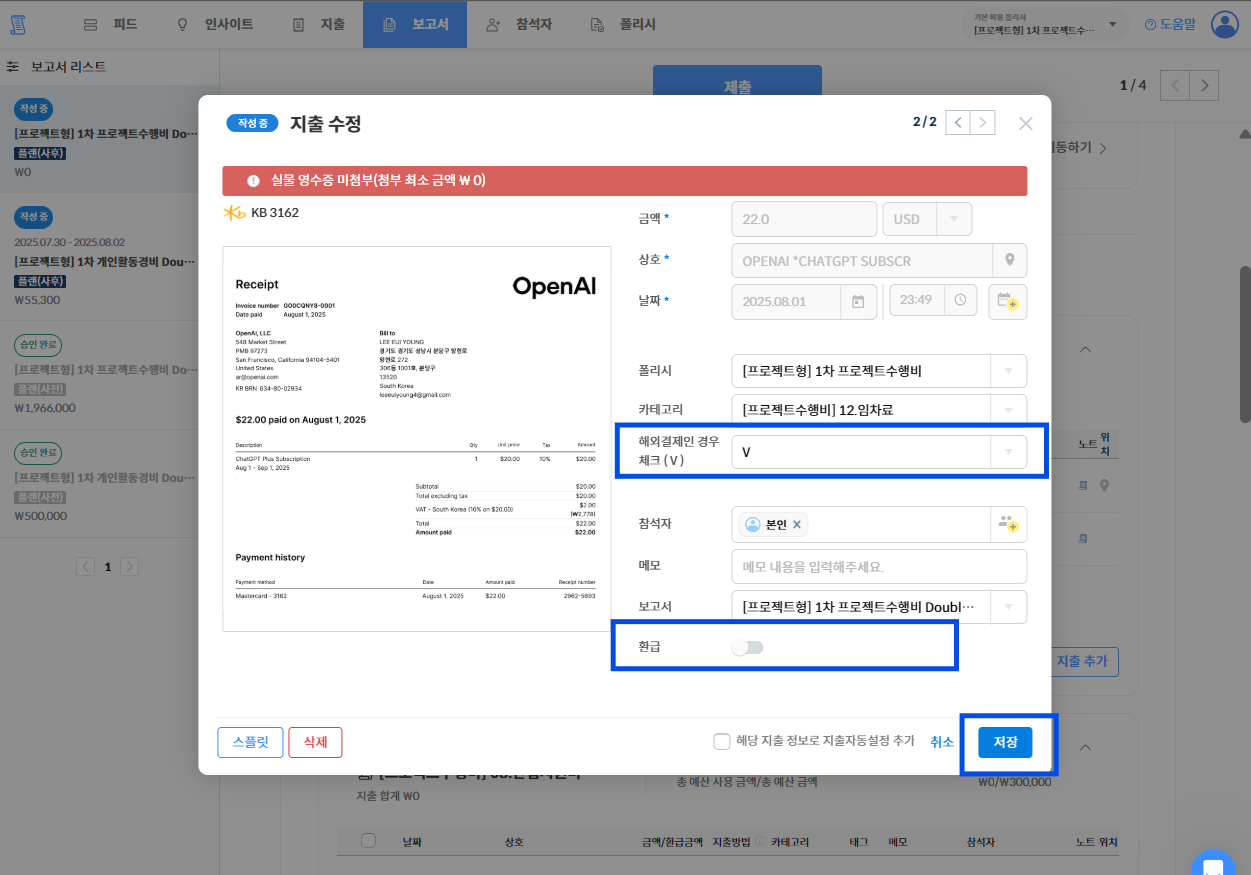Click the red warning alert icon

253,181
